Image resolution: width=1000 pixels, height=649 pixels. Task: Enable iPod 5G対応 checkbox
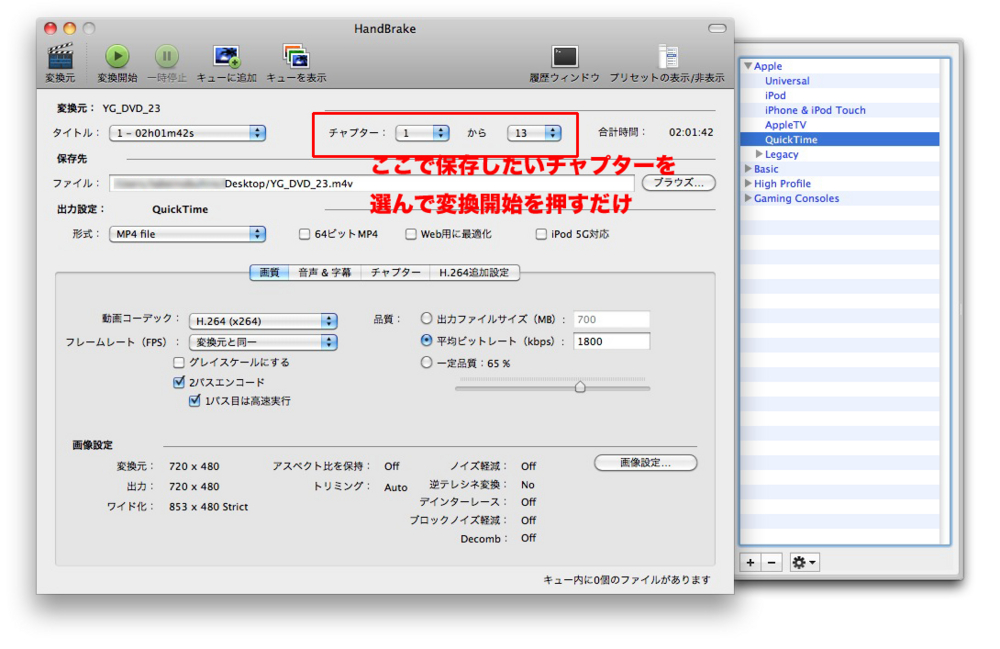(541, 234)
